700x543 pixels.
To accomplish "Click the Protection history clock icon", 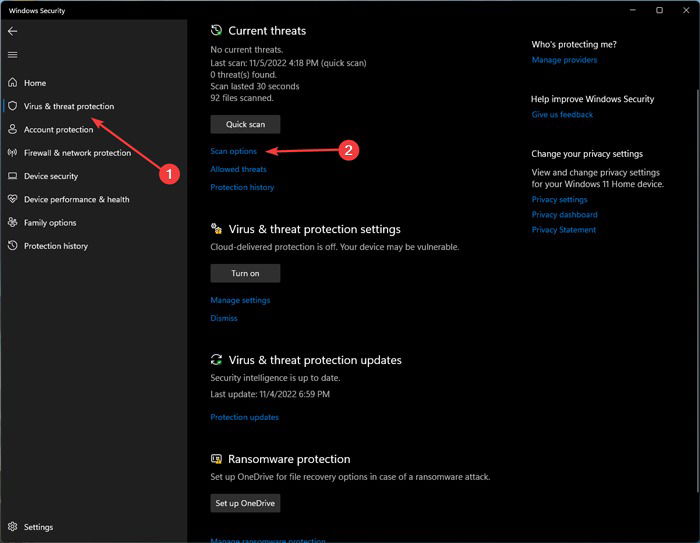I will 12,245.
